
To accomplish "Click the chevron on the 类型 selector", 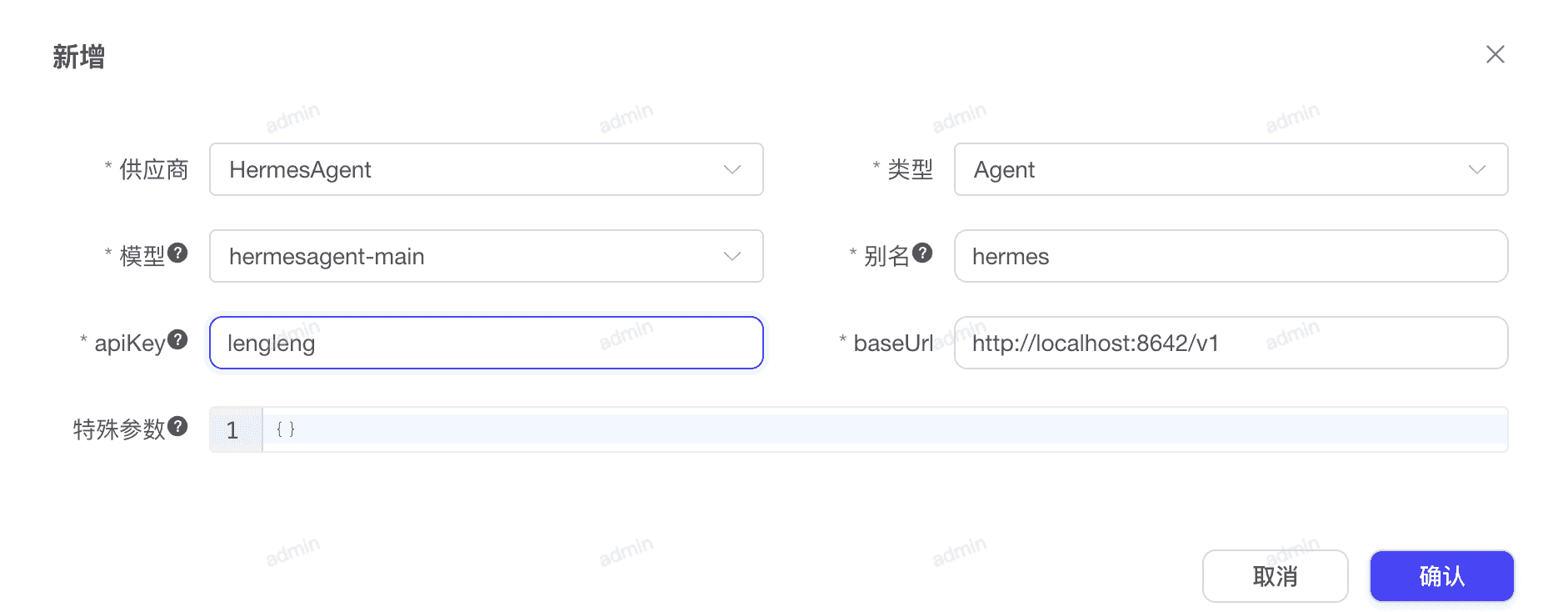I will 1477,169.
